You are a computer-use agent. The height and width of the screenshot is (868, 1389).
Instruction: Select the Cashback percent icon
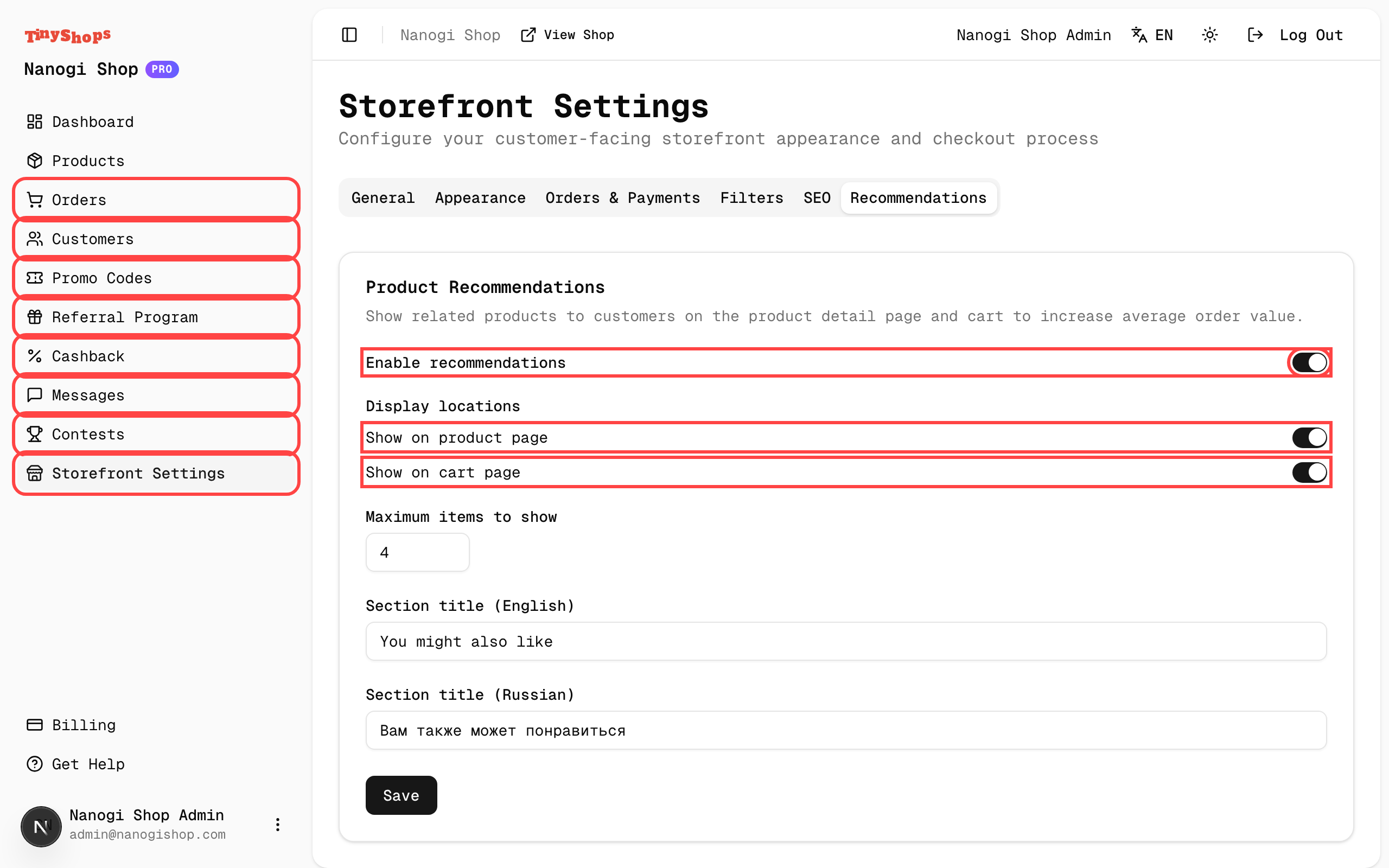tap(35, 356)
